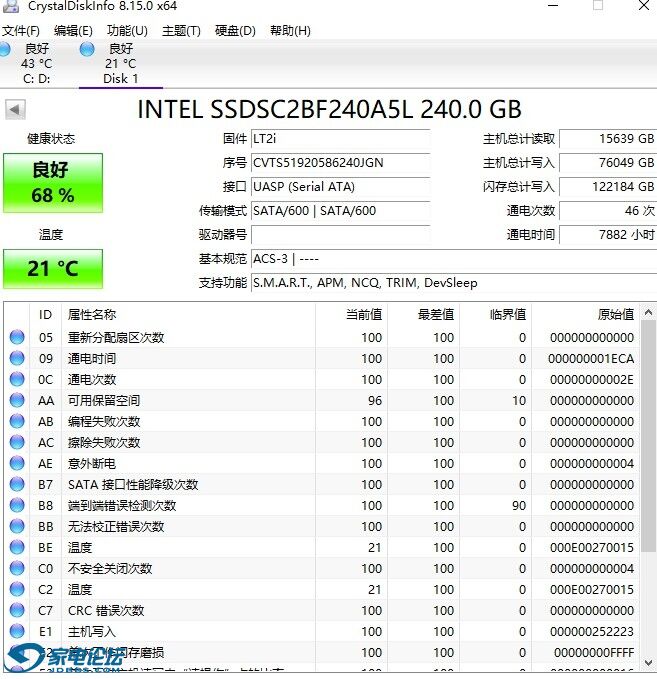Screen dimensions: 657x679
Task: Click the 原始值 column header
Action: [585, 314]
